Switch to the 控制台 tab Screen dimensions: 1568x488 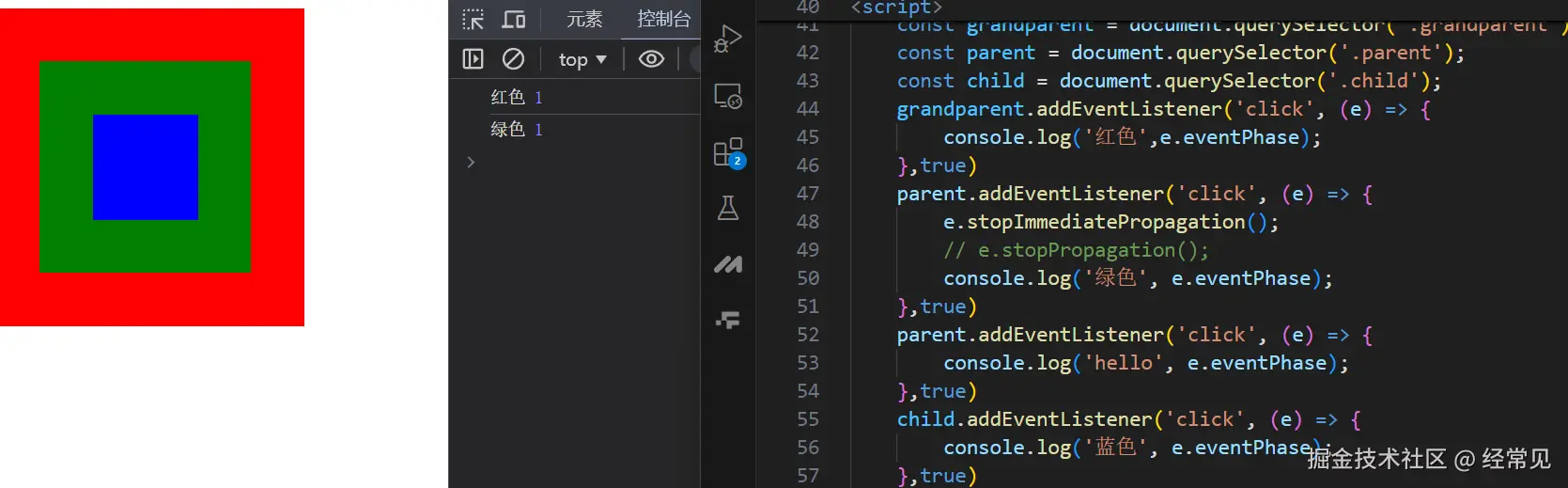coord(663,19)
